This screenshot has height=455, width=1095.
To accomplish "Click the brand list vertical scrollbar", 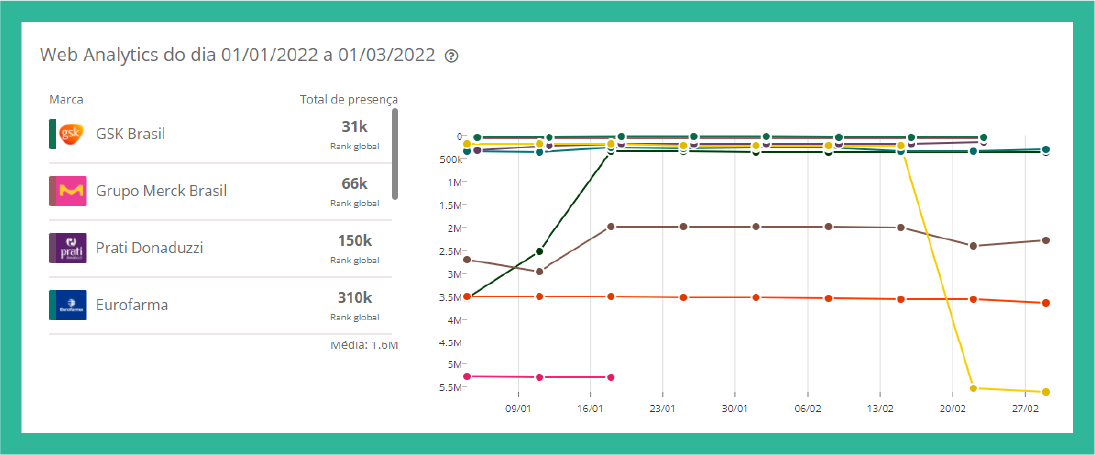I will [395, 153].
